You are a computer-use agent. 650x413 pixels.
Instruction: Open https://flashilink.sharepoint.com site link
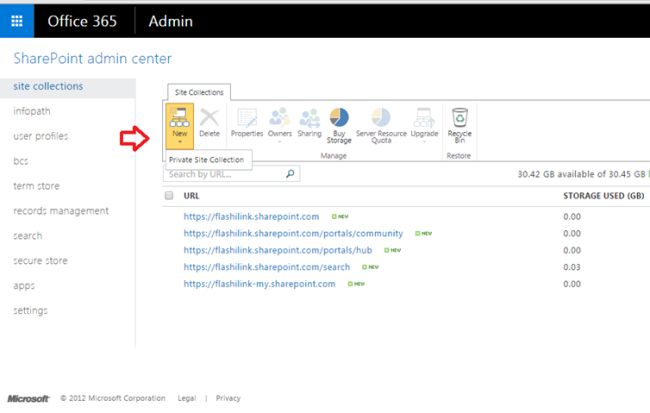pos(251,216)
